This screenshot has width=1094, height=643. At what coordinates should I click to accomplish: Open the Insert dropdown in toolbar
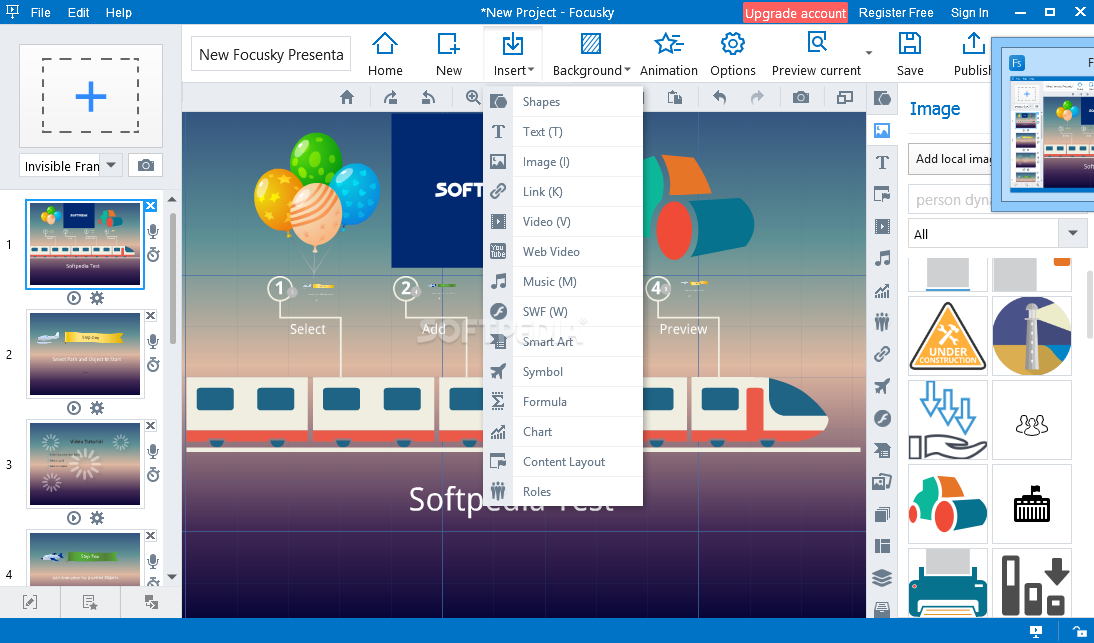click(513, 54)
